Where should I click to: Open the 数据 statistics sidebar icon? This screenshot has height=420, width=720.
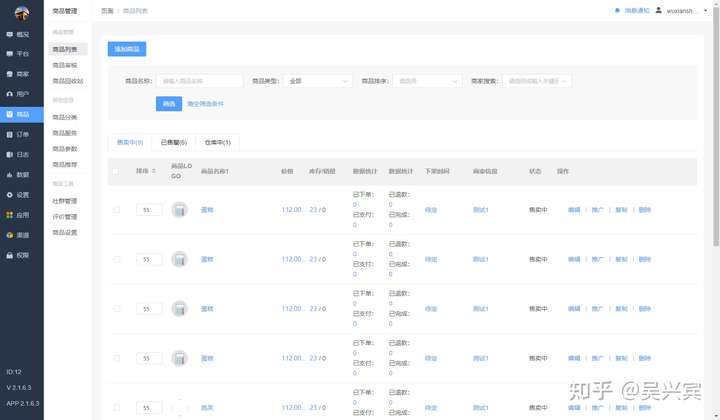[x=10, y=174]
